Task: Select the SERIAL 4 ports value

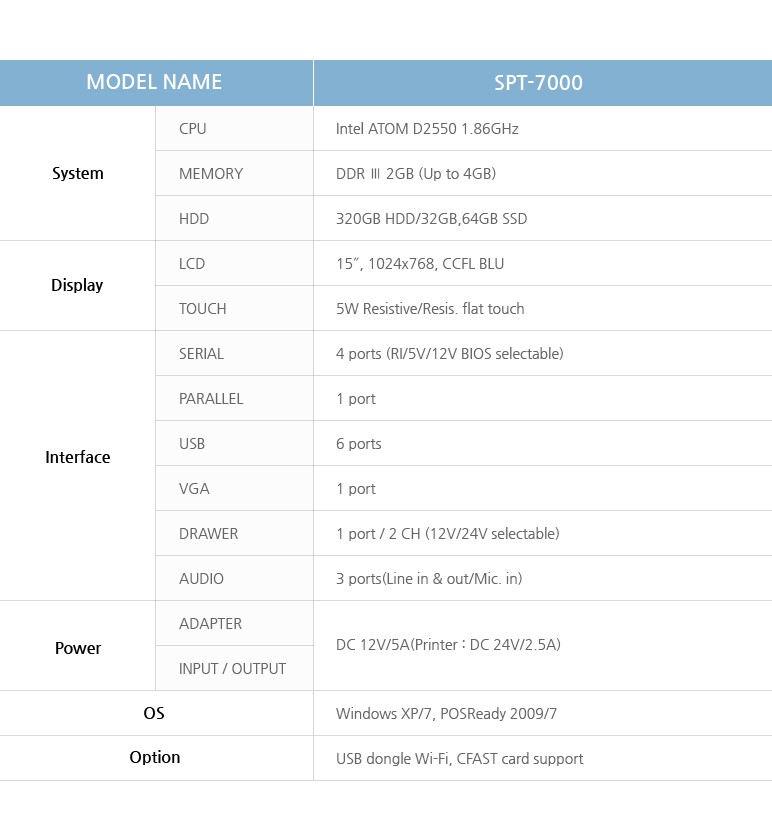Action: [x=449, y=354]
